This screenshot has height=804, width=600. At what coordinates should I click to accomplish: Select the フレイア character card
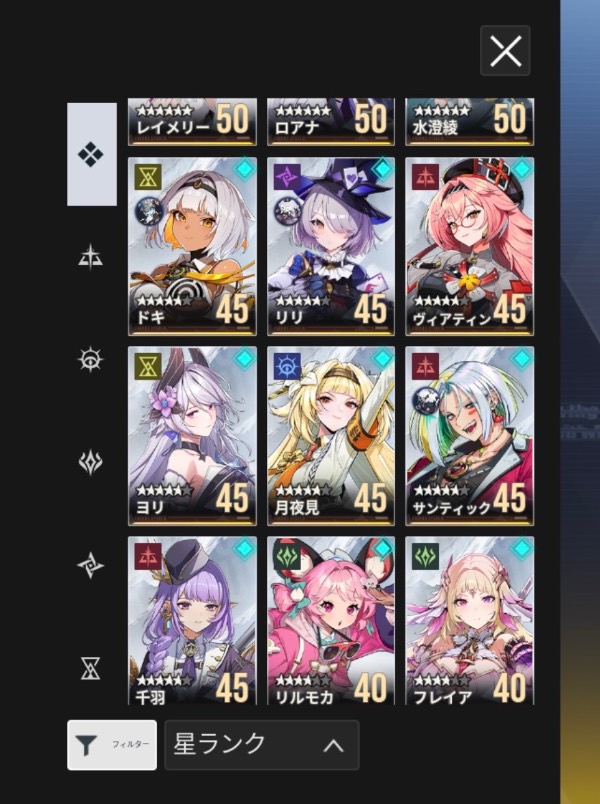coord(470,620)
